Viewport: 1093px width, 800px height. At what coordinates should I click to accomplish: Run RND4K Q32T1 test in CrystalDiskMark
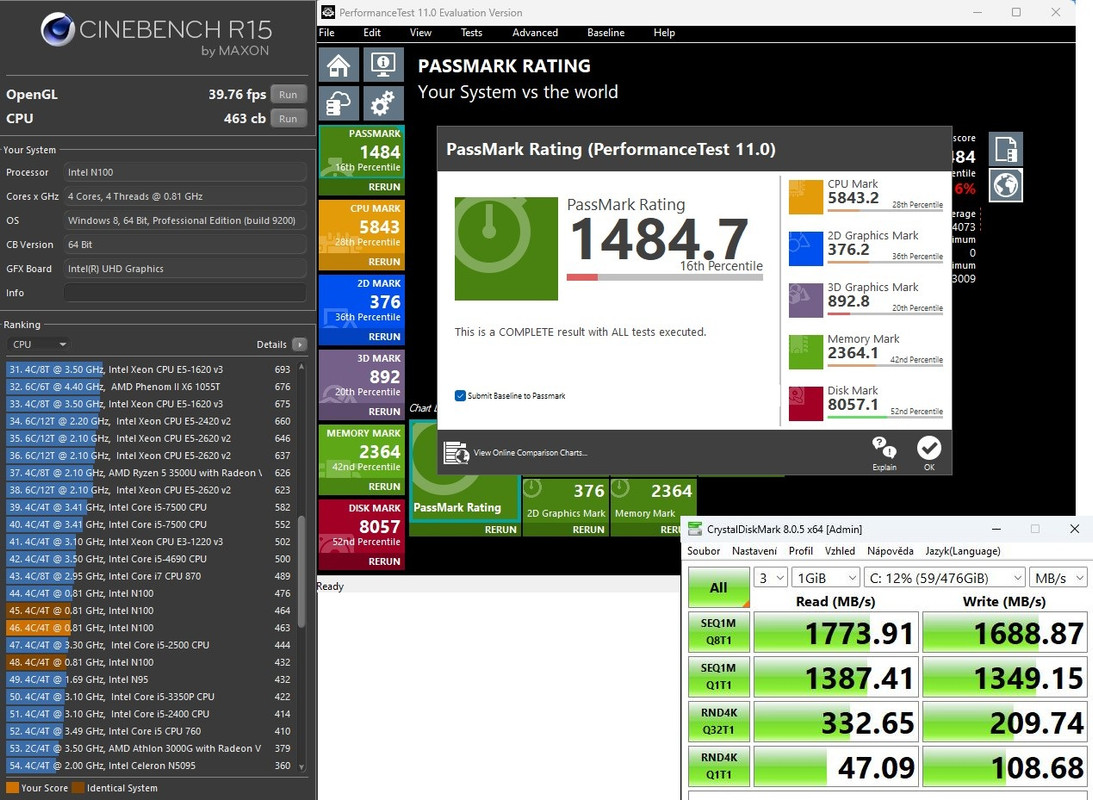[x=718, y=721]
